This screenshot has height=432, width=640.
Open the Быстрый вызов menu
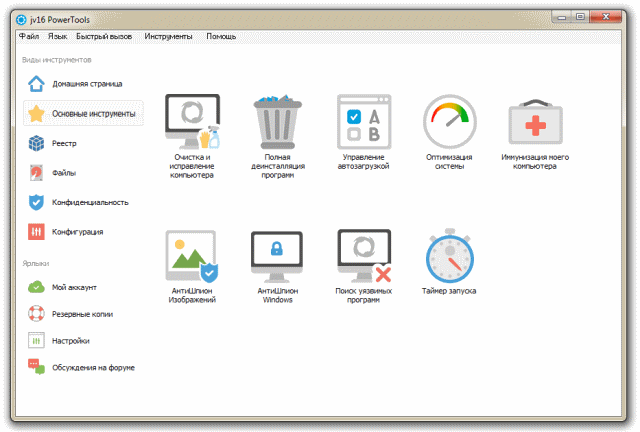(x=104, y=36)
